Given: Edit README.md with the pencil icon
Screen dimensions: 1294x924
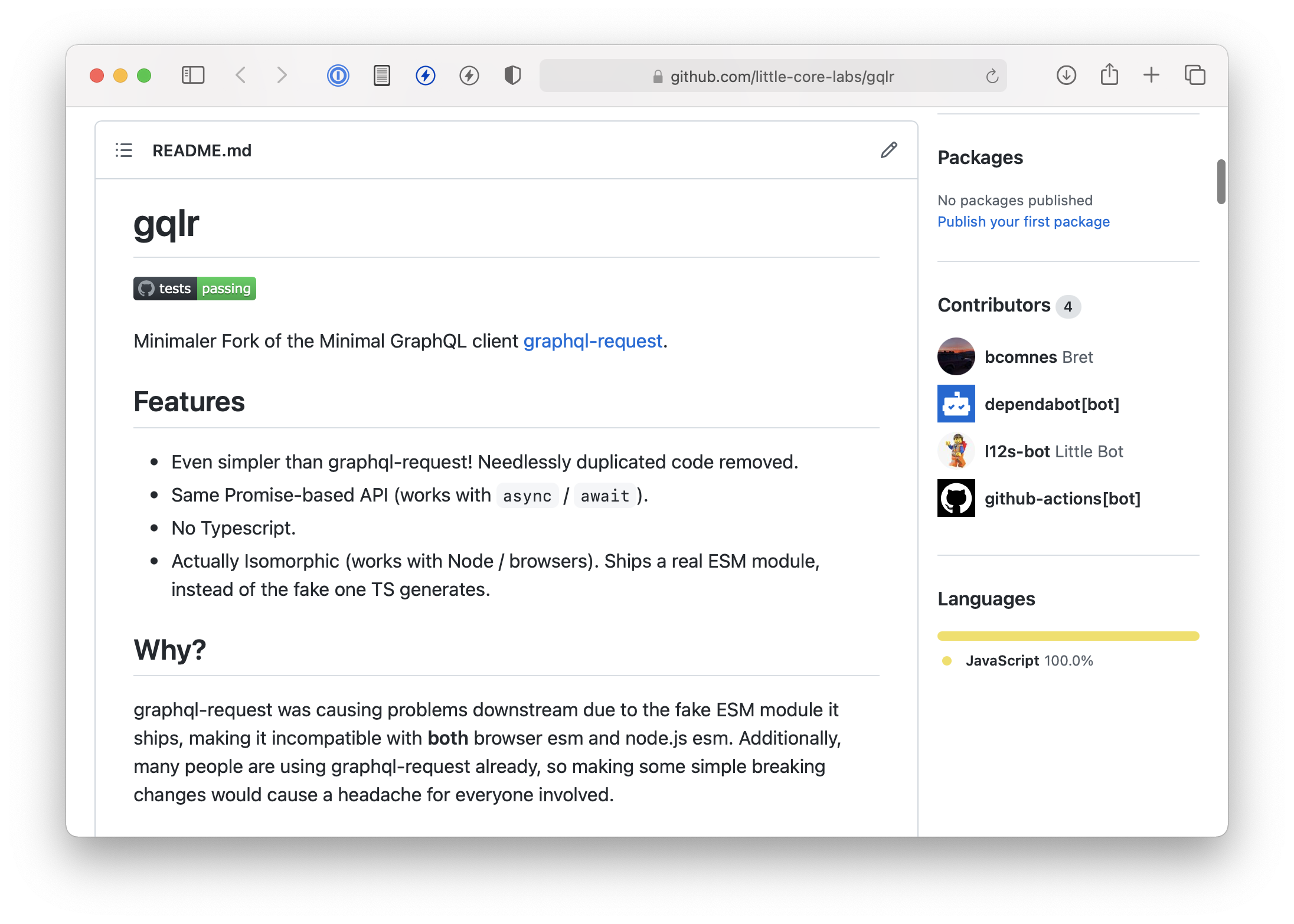Looking at the screenshot, I should click(x=889, y=150).
